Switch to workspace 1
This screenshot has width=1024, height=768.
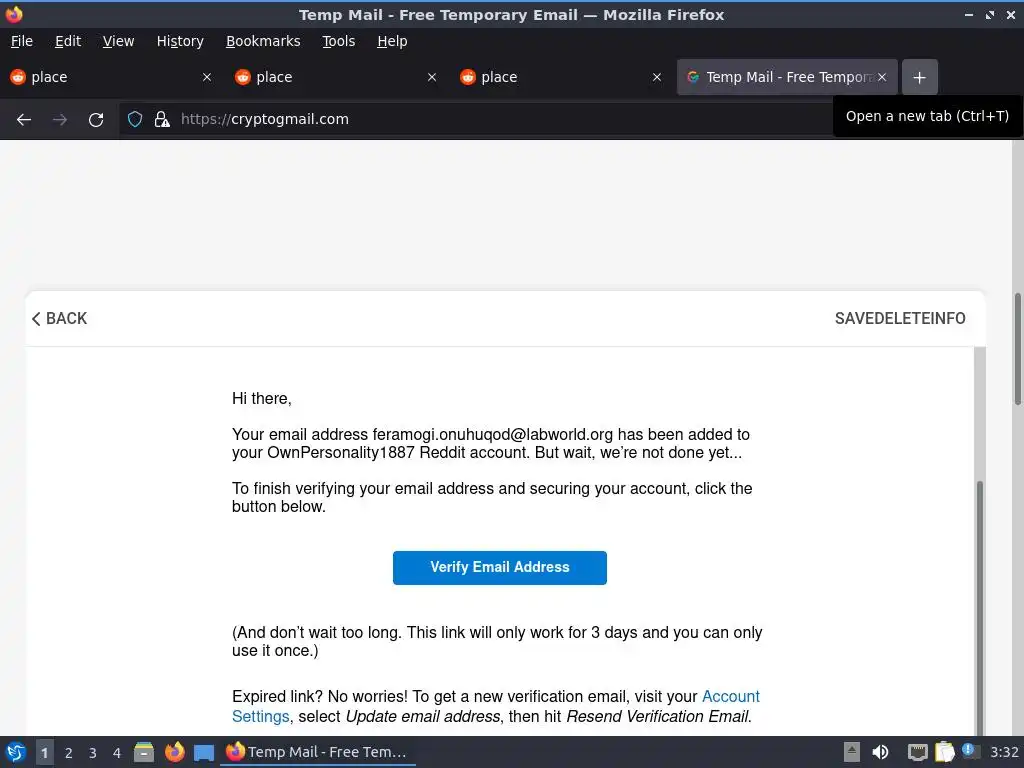tap(44, 752)
